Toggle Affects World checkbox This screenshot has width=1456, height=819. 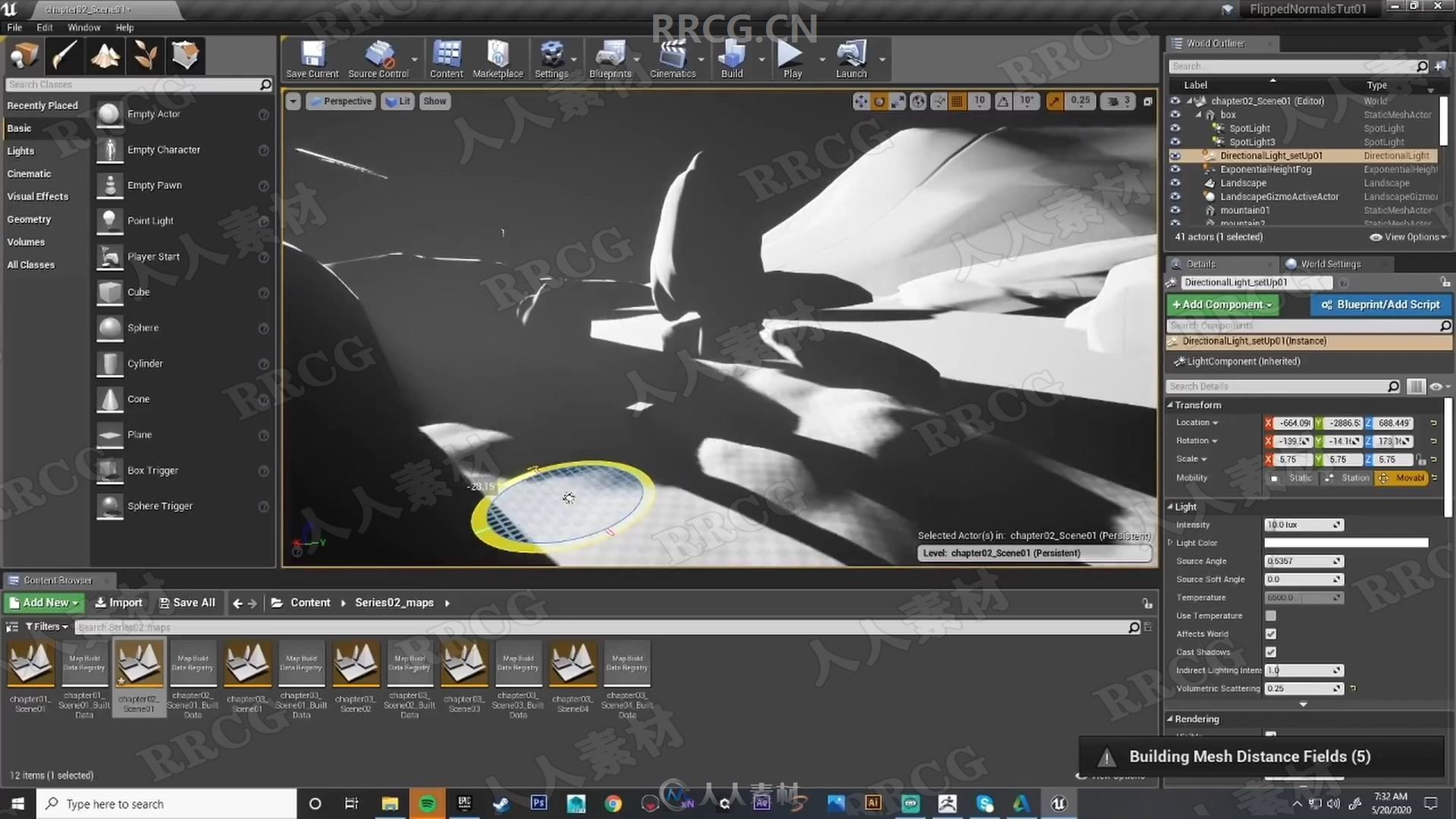click(1270, 634)
